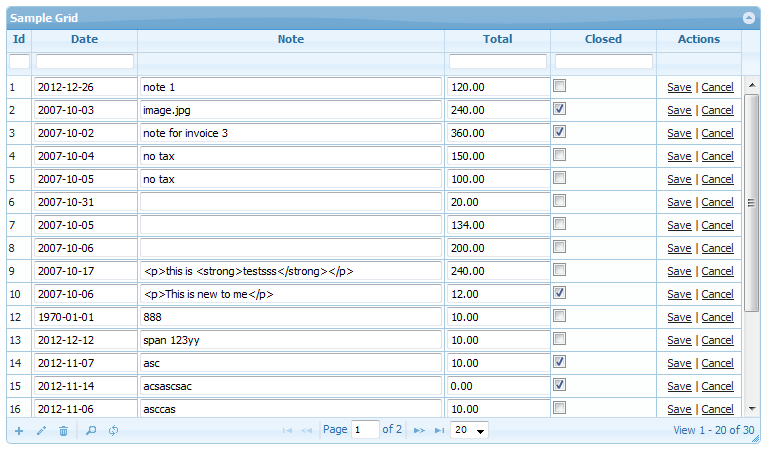Viewport: 767px width, 452px height.
Task: Uncheck Closed checkbox for row 2
Action: tap(560, 109)
